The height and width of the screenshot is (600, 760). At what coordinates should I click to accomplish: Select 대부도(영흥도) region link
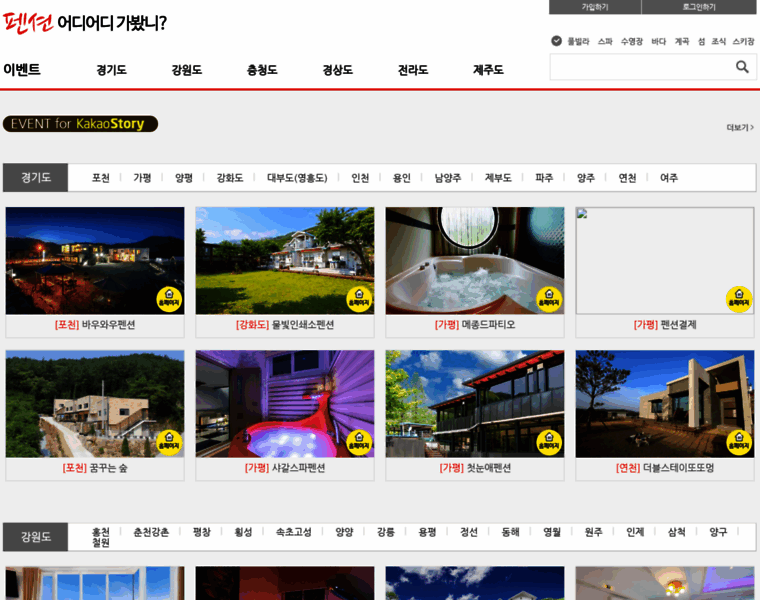tap(297, 178)
